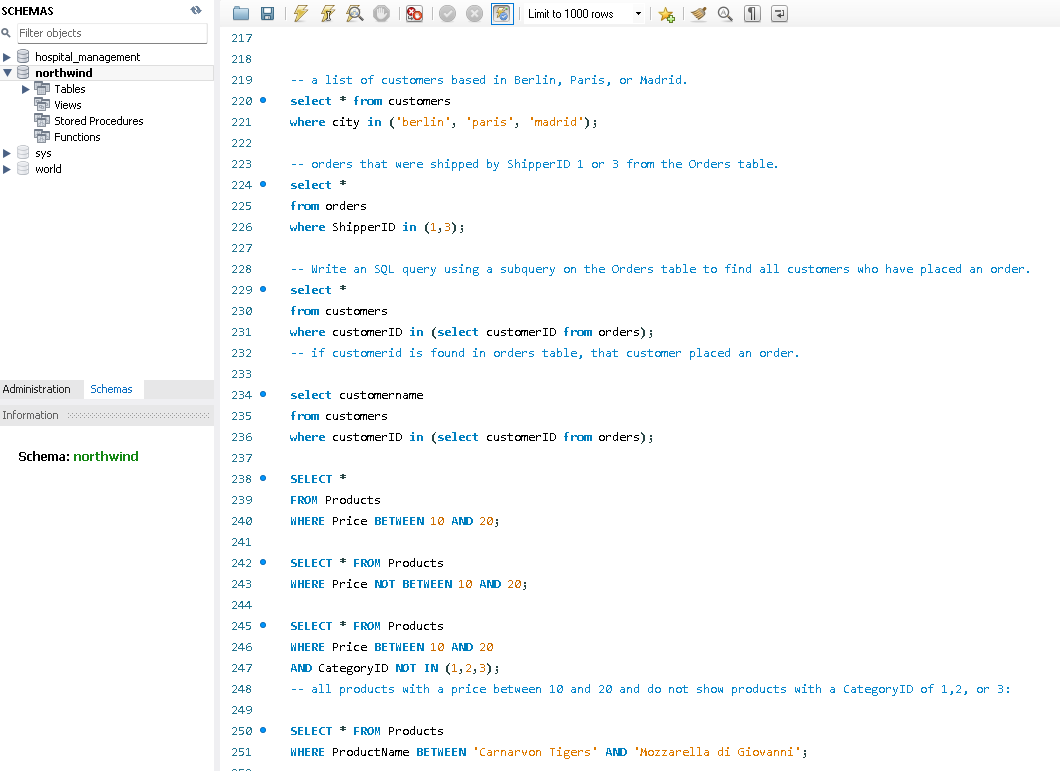Click 'Schema: northwind' info text

(78, 457)
